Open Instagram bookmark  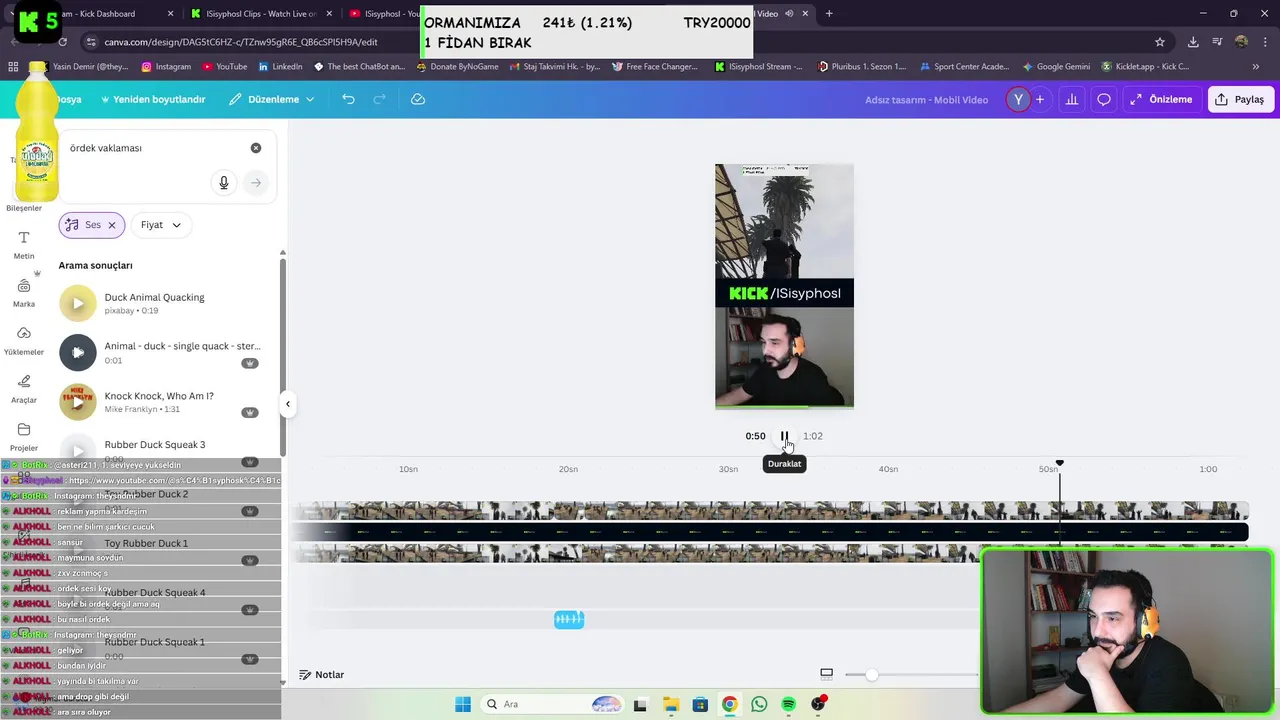coord(166,67)
